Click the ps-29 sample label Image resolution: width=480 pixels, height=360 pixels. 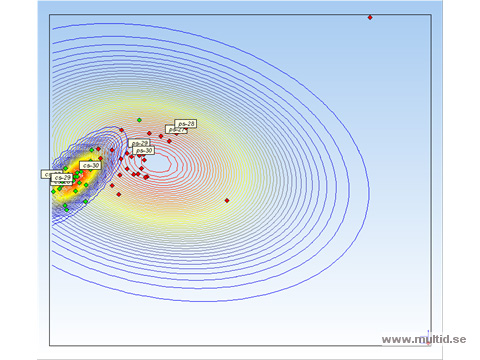click(139, 143)
